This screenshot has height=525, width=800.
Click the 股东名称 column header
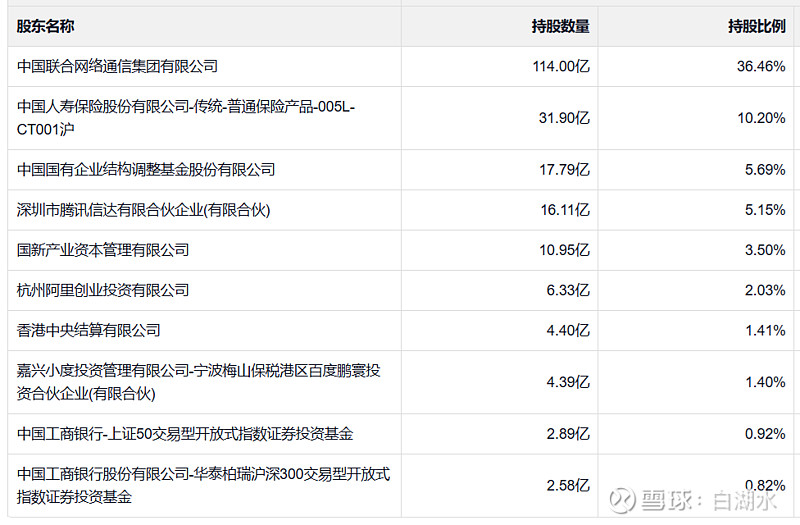click(x=45, y=26)
